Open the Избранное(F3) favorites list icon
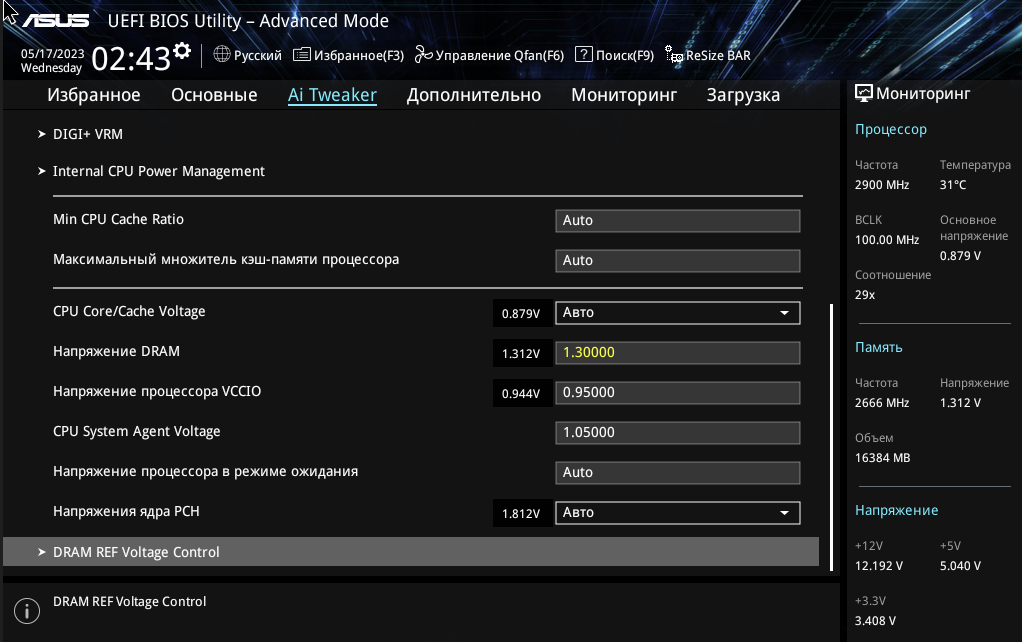The width and height of the screenshot is (1022, 642). (x=301, y=55)
